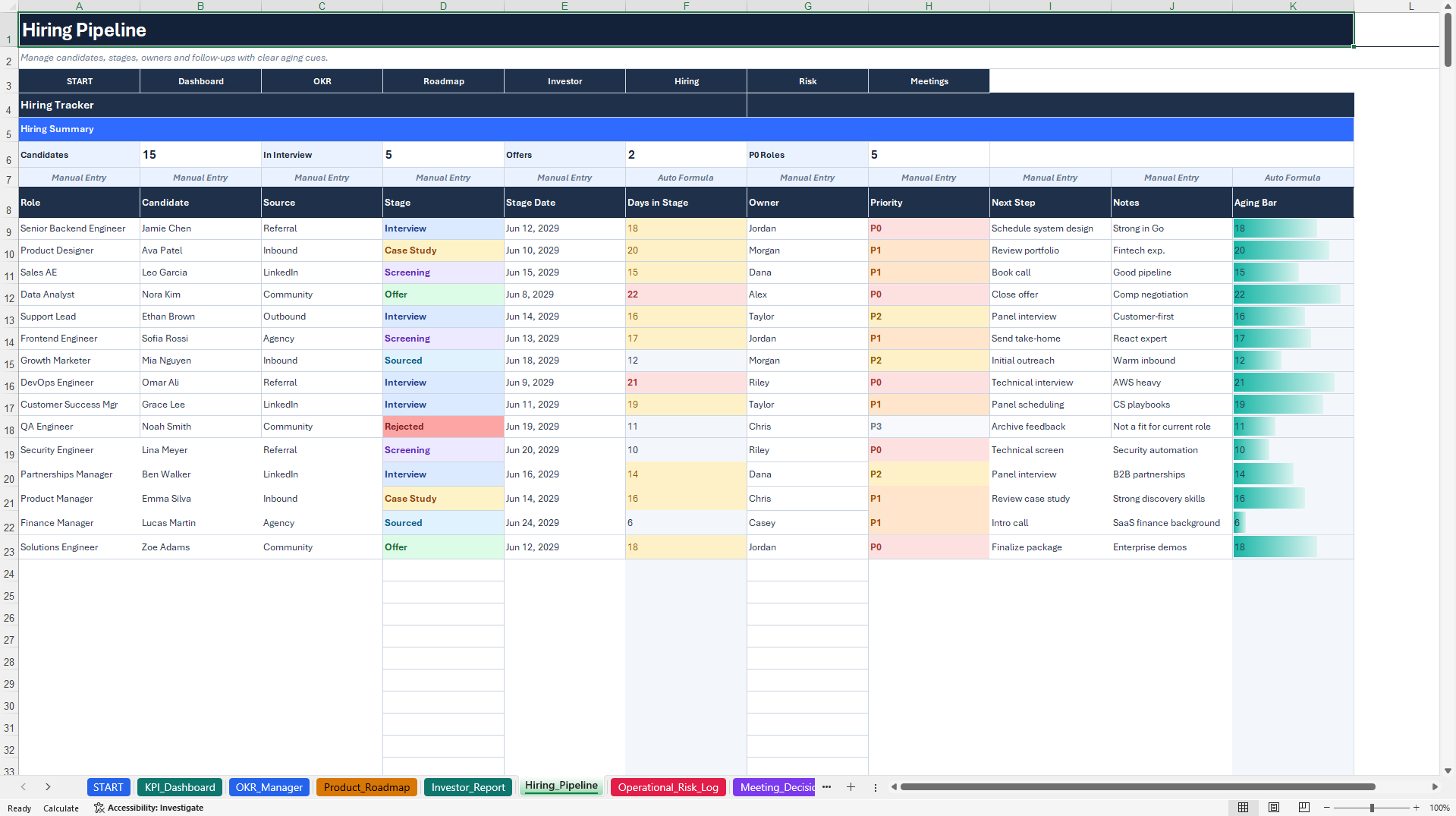Select the Archive feedback cell
This screenshot has height=816, width=1456.
pos(1050,427)
